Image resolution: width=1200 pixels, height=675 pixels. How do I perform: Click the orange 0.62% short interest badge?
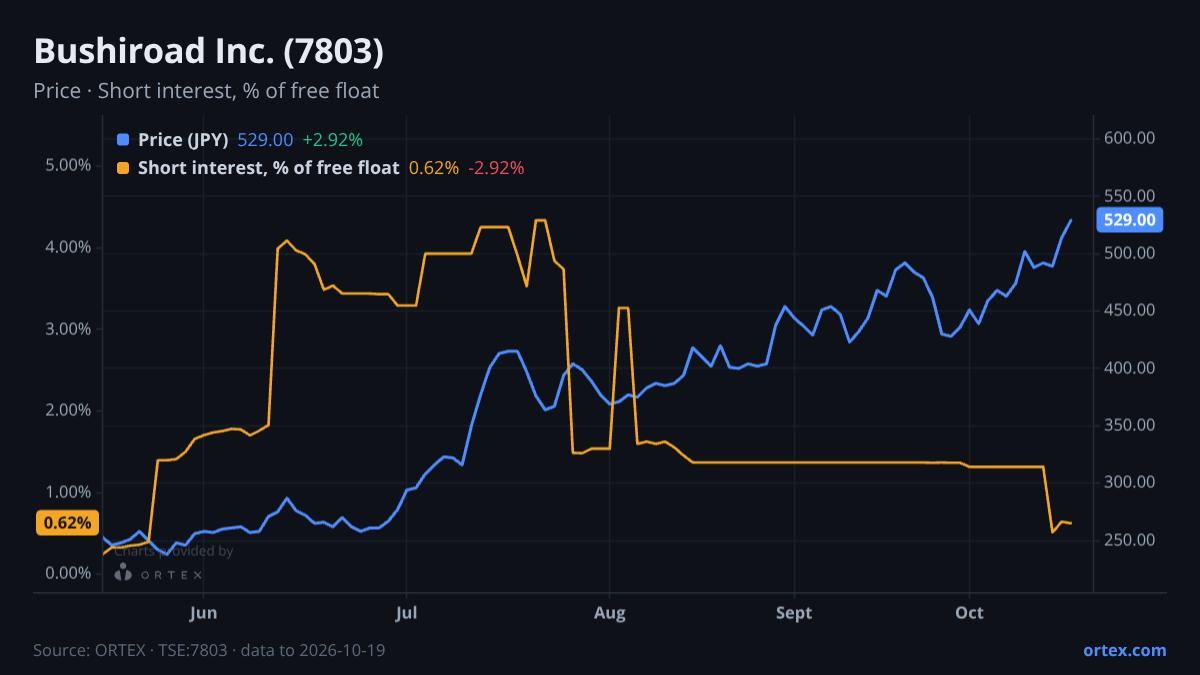coord(67,523)
